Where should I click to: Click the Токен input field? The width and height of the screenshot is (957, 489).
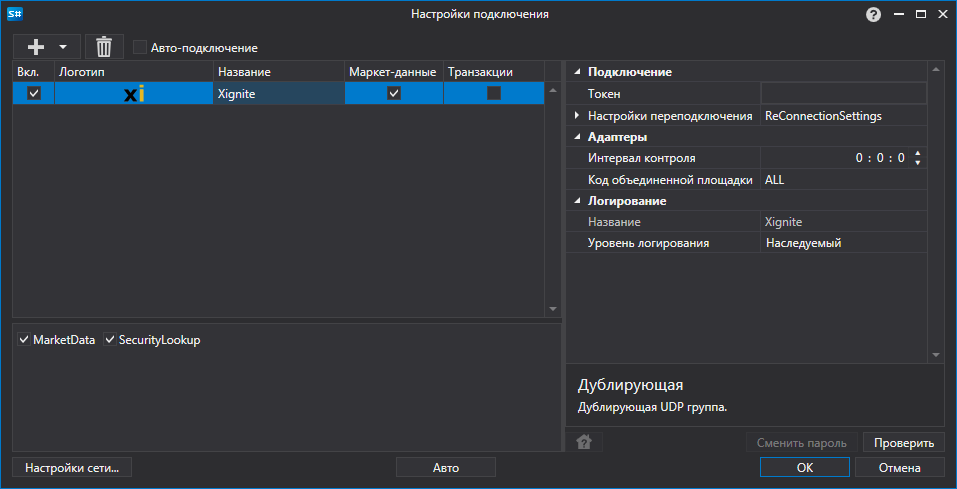pyautogui.click(x=843, y=93)
